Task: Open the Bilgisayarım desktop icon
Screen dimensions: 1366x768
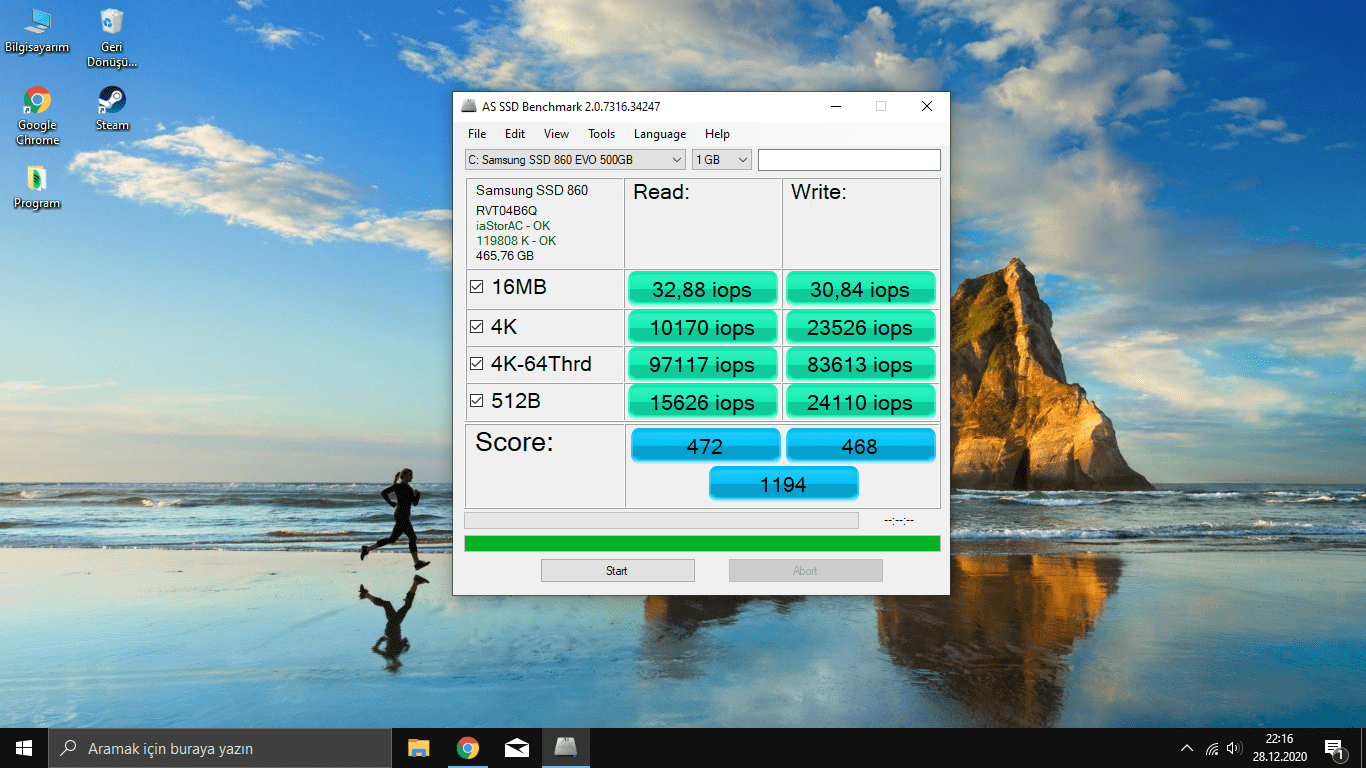Action: click(37, 30)
